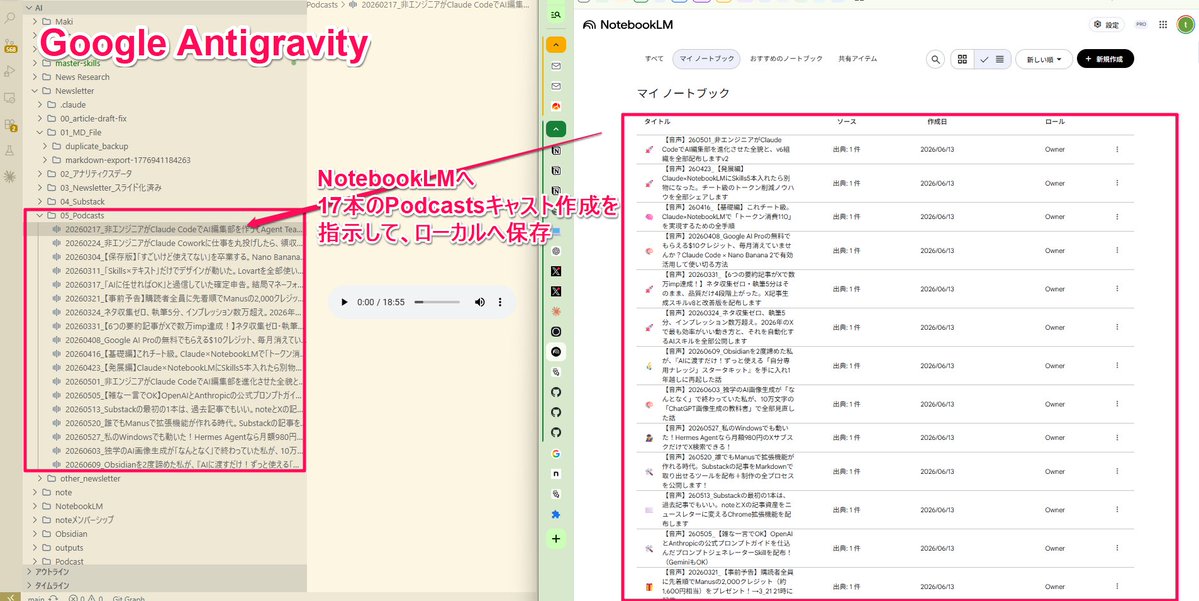The image size is (1199, 601).
Task: Open more options for the 20260408 notebook row
Action: pyautogui.click(x=1116, y=251)
